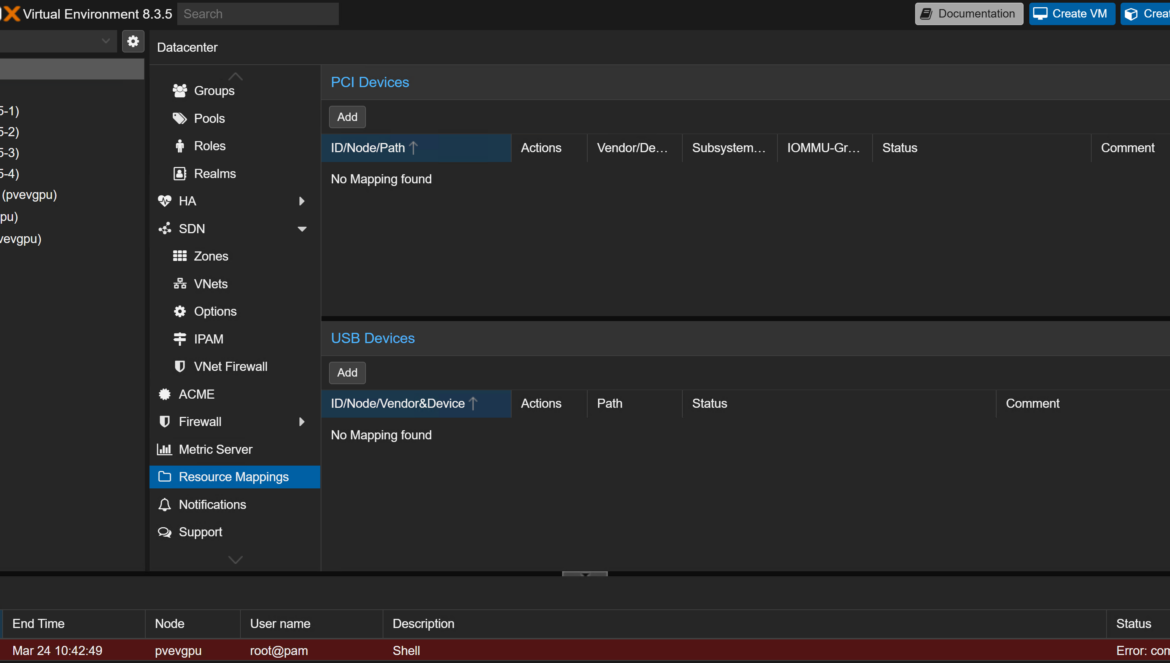
Task: Select the Shell task row by root@pam
Action: 585,651
